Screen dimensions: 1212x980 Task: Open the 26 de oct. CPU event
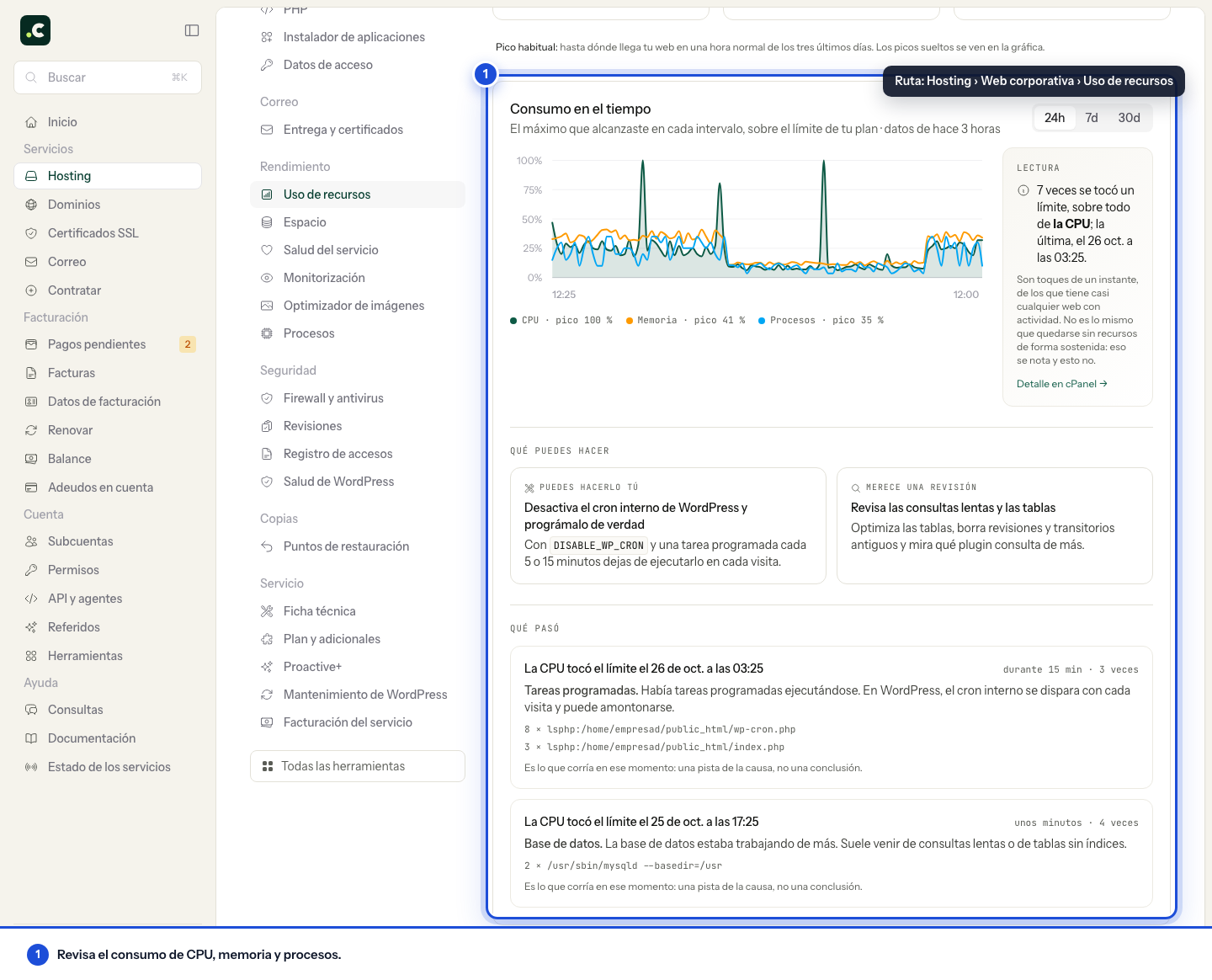click(832, 717)
